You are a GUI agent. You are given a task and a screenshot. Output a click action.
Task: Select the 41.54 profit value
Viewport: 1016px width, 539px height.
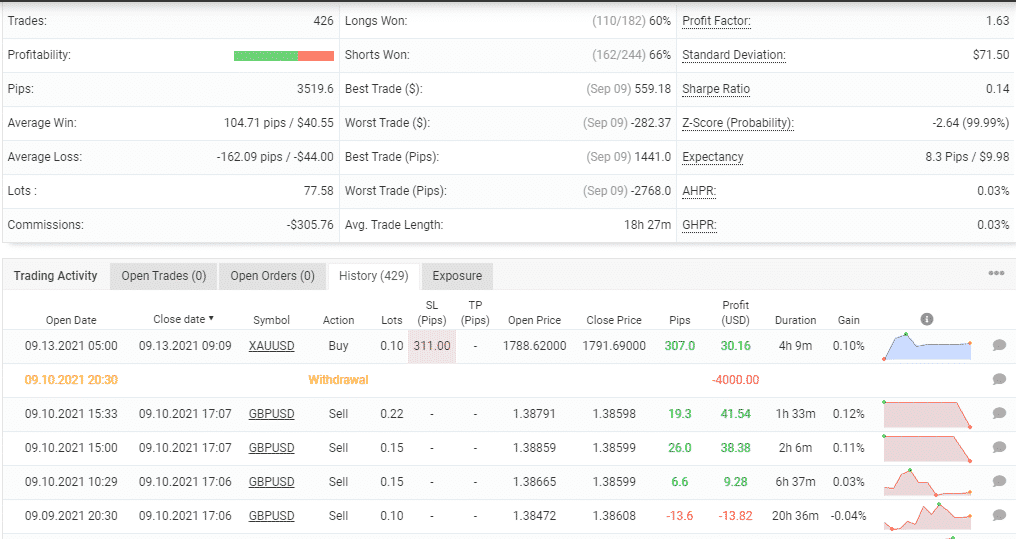click(735, 414)
